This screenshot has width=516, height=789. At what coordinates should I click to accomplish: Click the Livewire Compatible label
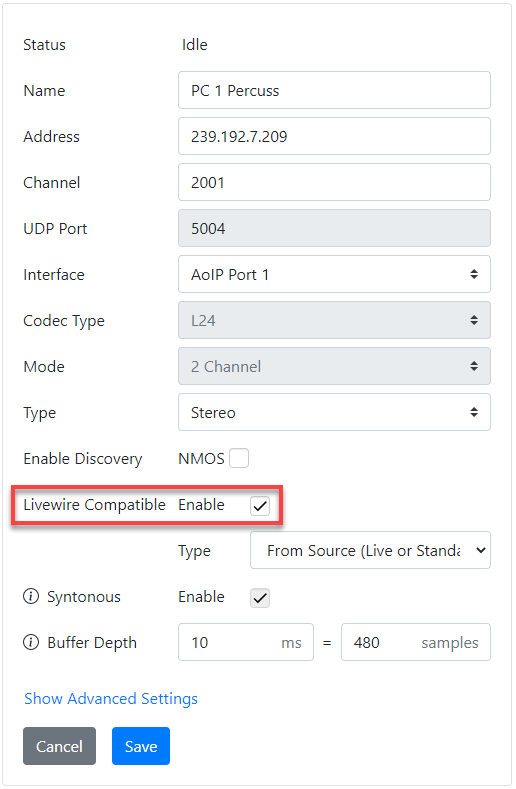coord(94,504)
